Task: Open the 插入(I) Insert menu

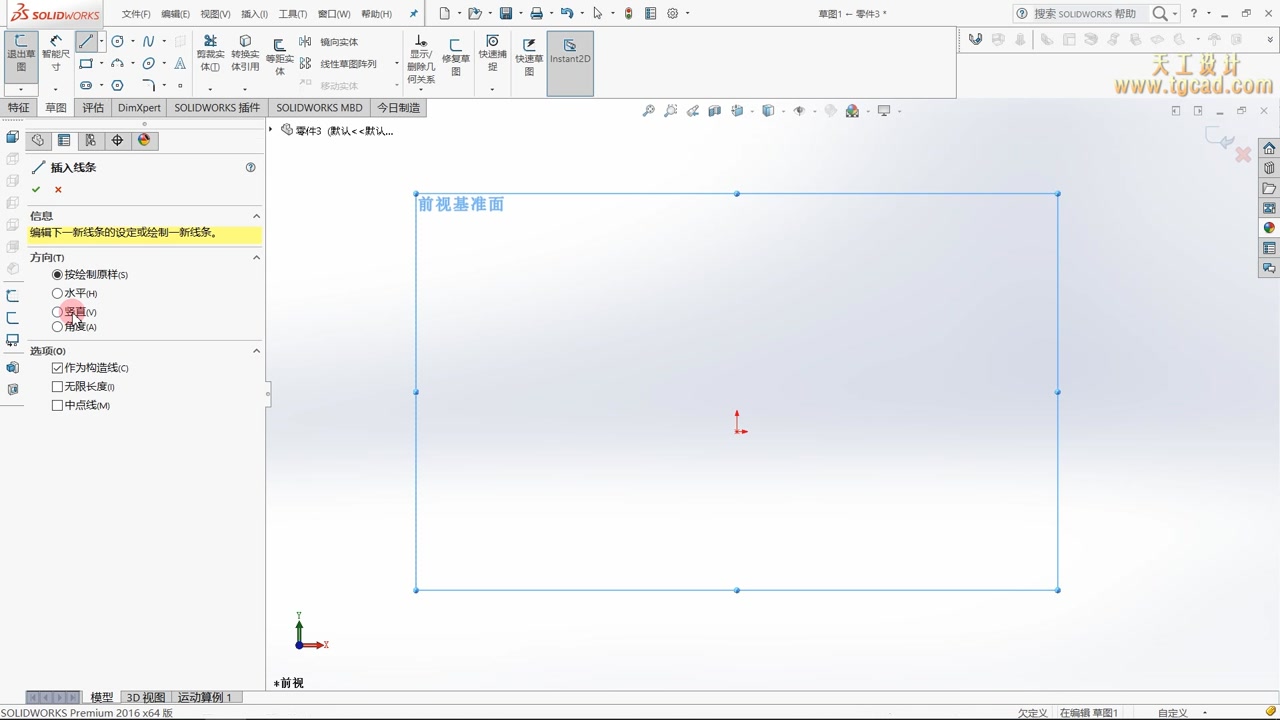Action: pos(254,14)
